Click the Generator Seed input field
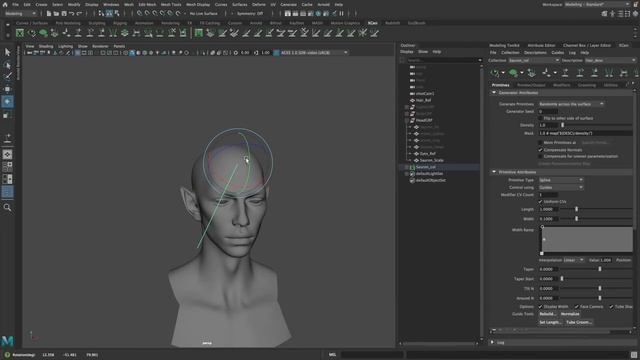Screen dimensions: 640x360 548,111
